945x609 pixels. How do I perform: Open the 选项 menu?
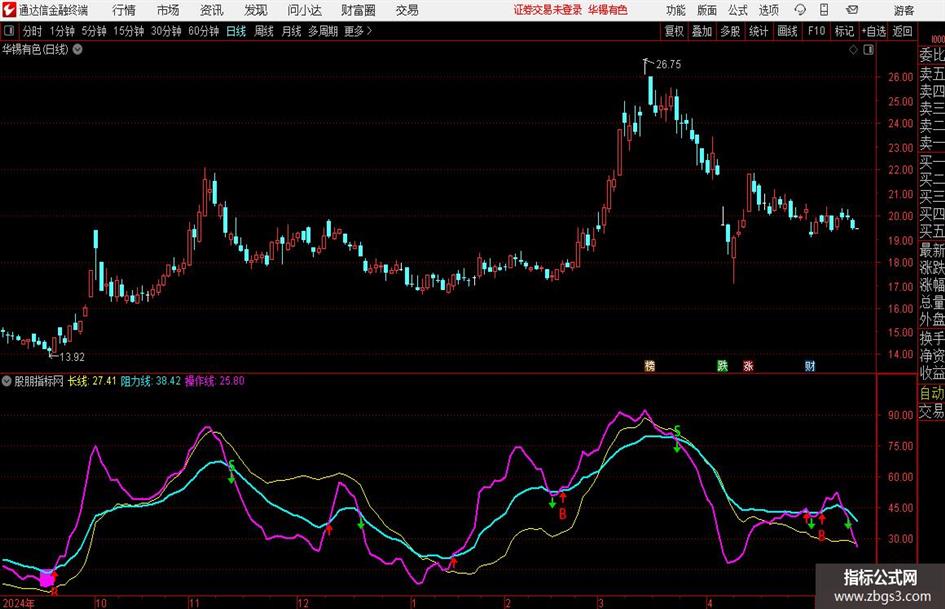[x=768, y=10]
